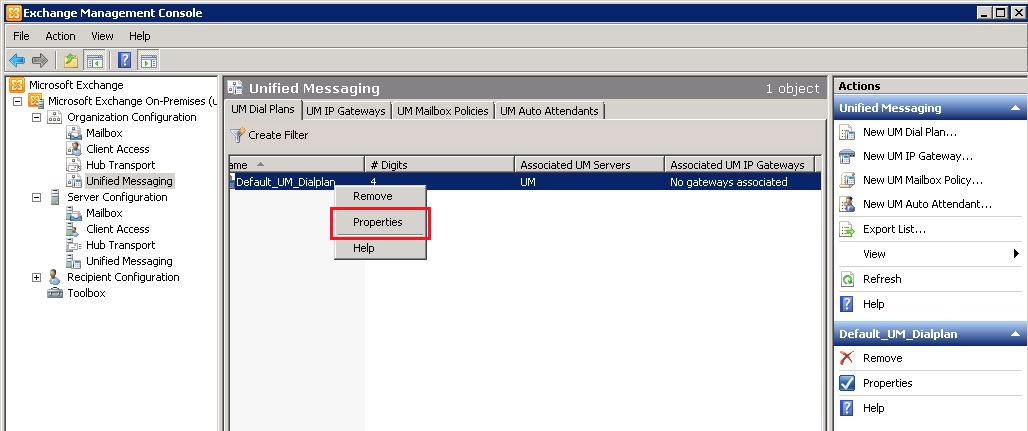Click the Associated UM IP Gateways column header

tap(739, 165)
